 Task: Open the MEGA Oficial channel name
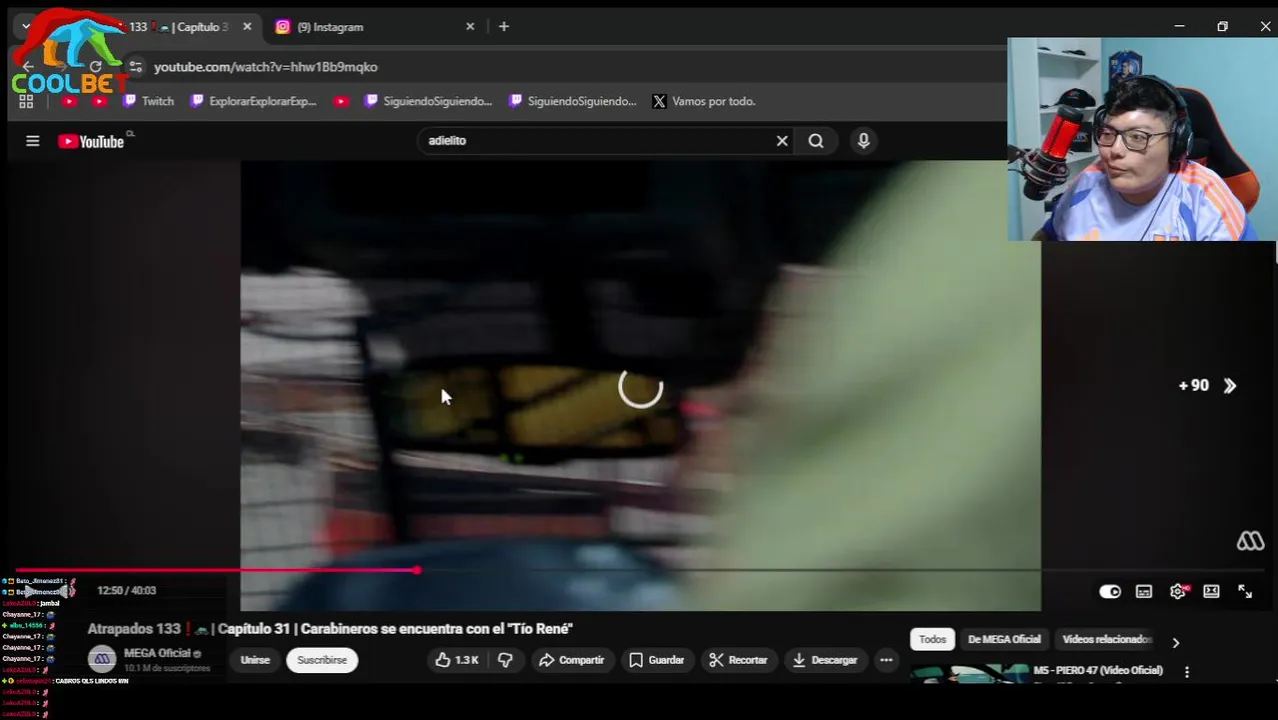(157, 653)
